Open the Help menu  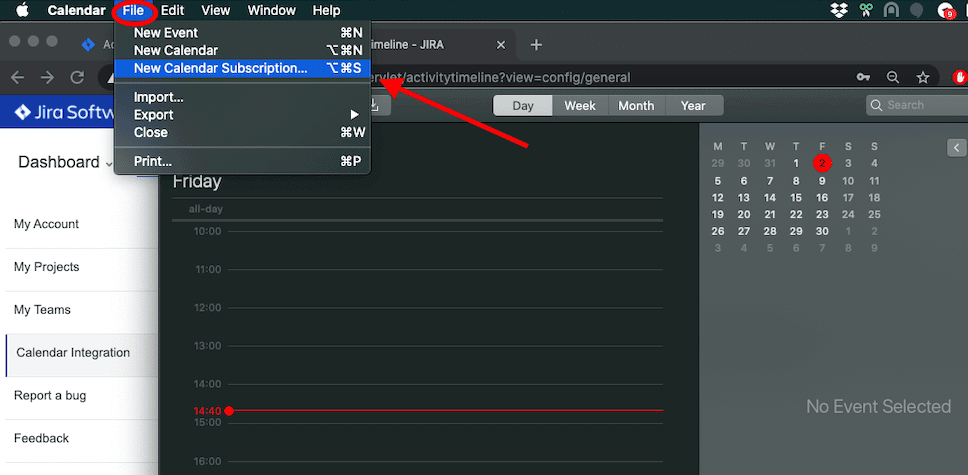(x=327, y=11)
